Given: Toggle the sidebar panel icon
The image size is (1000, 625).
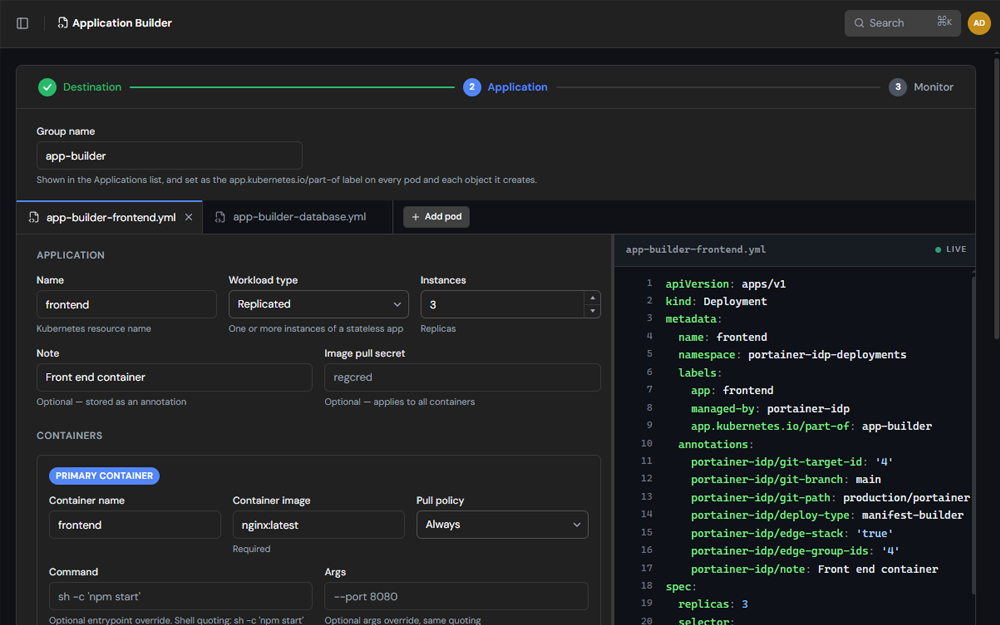Looking at the screenshot, I should coord(22,23).
